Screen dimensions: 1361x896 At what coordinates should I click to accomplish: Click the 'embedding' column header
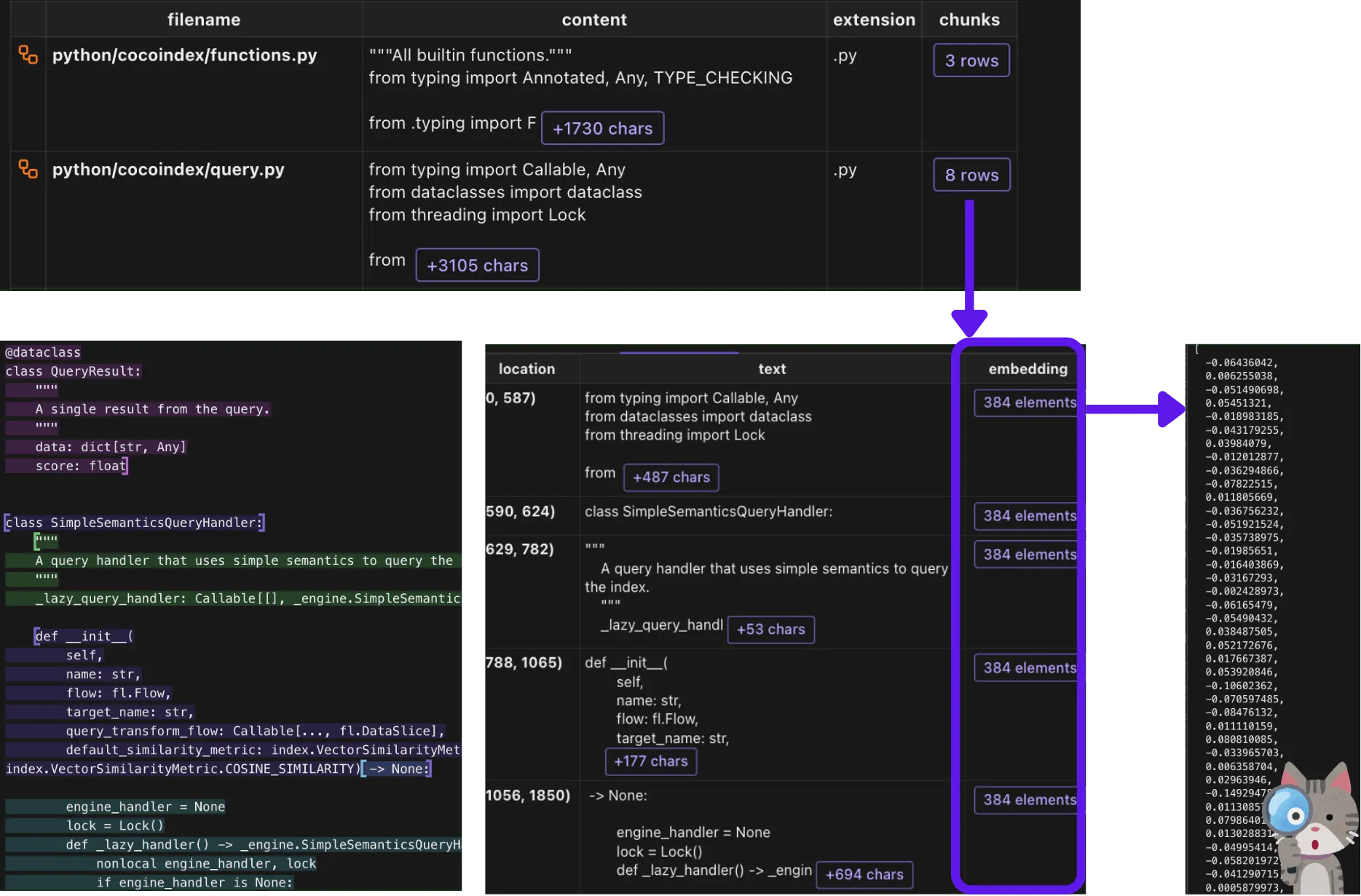[1027, 369]
